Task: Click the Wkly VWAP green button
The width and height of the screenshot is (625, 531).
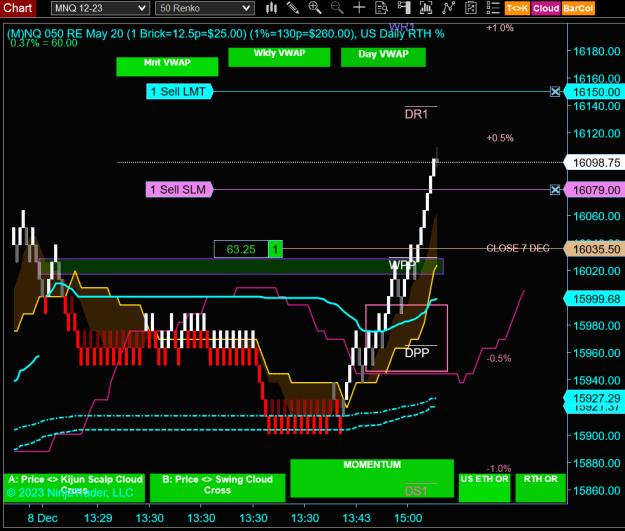Action: tap(279, 57)
